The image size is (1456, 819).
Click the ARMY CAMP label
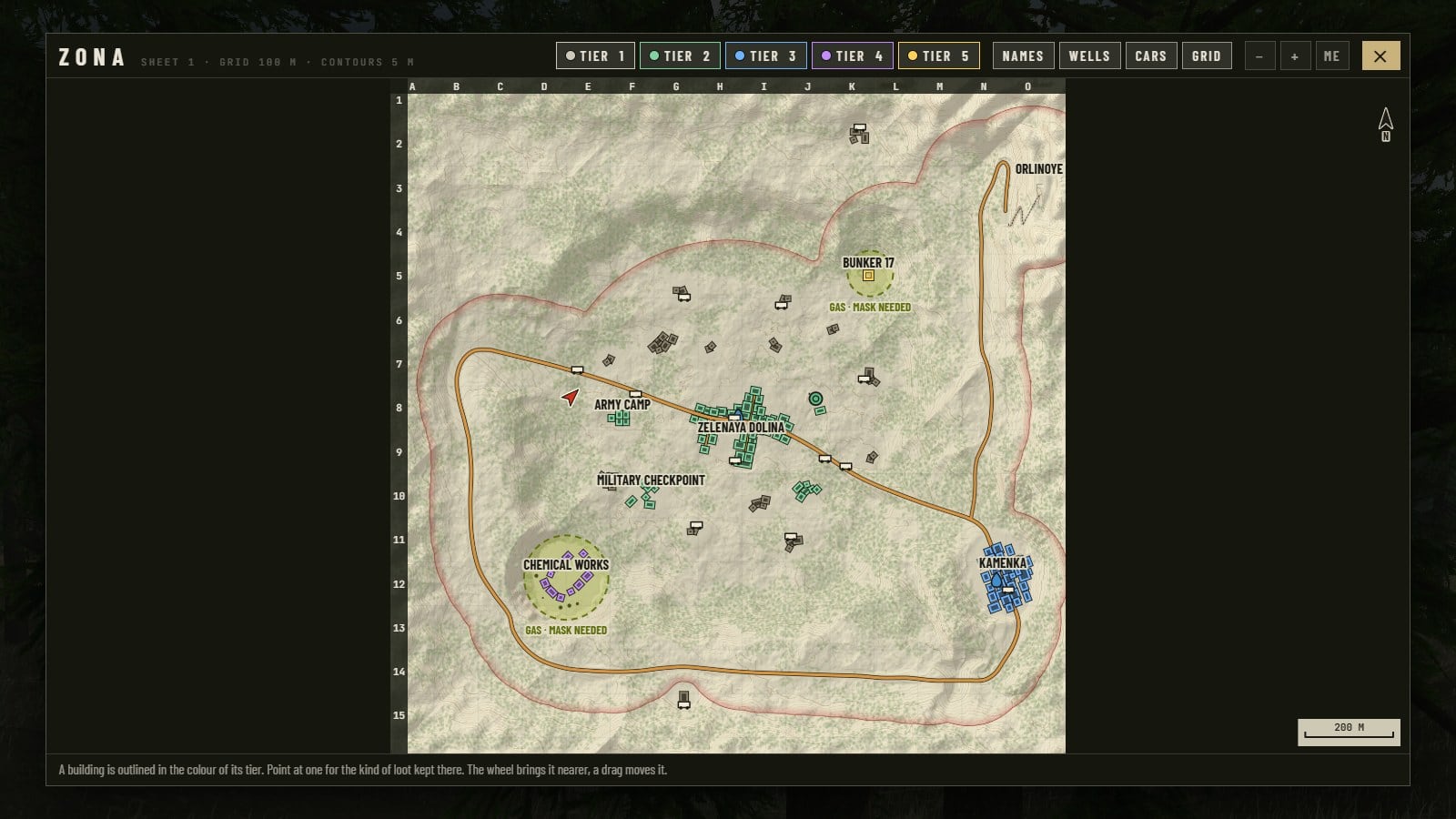(622, 405)
